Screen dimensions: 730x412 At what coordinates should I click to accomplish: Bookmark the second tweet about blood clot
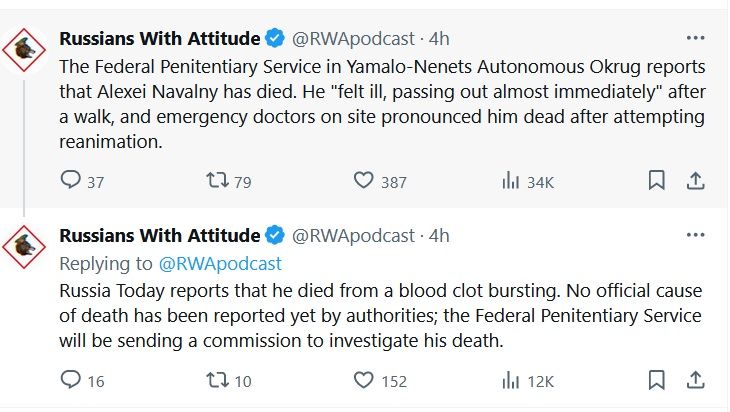coord(656,380)
